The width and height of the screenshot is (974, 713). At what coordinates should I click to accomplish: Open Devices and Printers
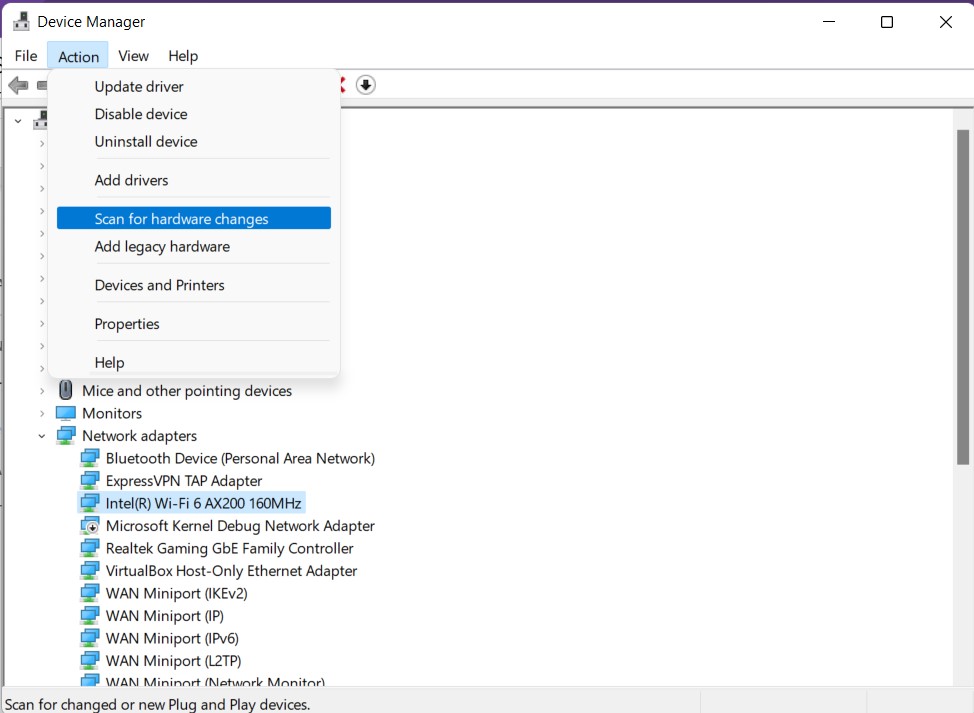(160, 285)
